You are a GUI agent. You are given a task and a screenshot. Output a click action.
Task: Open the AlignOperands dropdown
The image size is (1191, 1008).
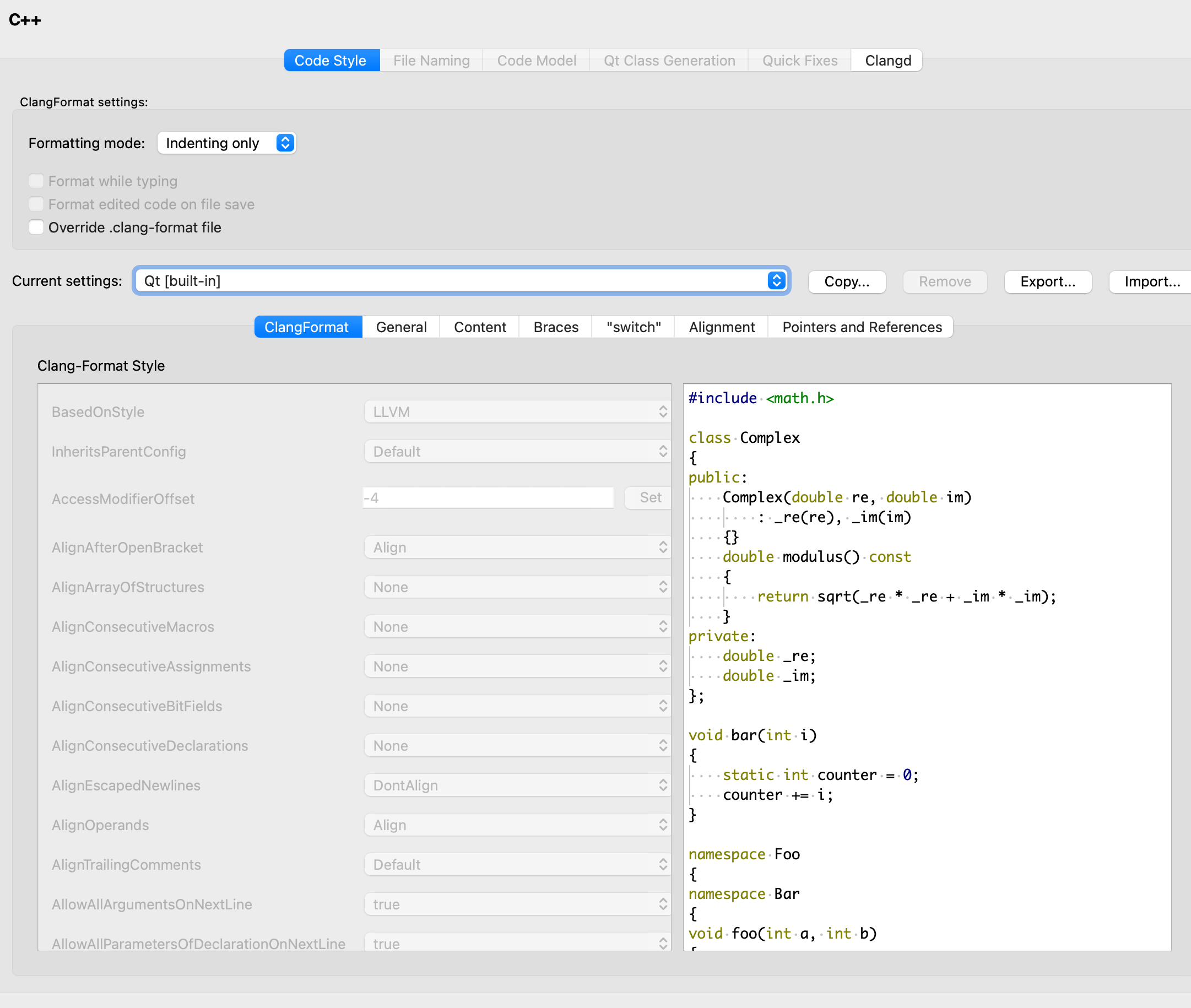pyautogui.click(x=517, y=825)
